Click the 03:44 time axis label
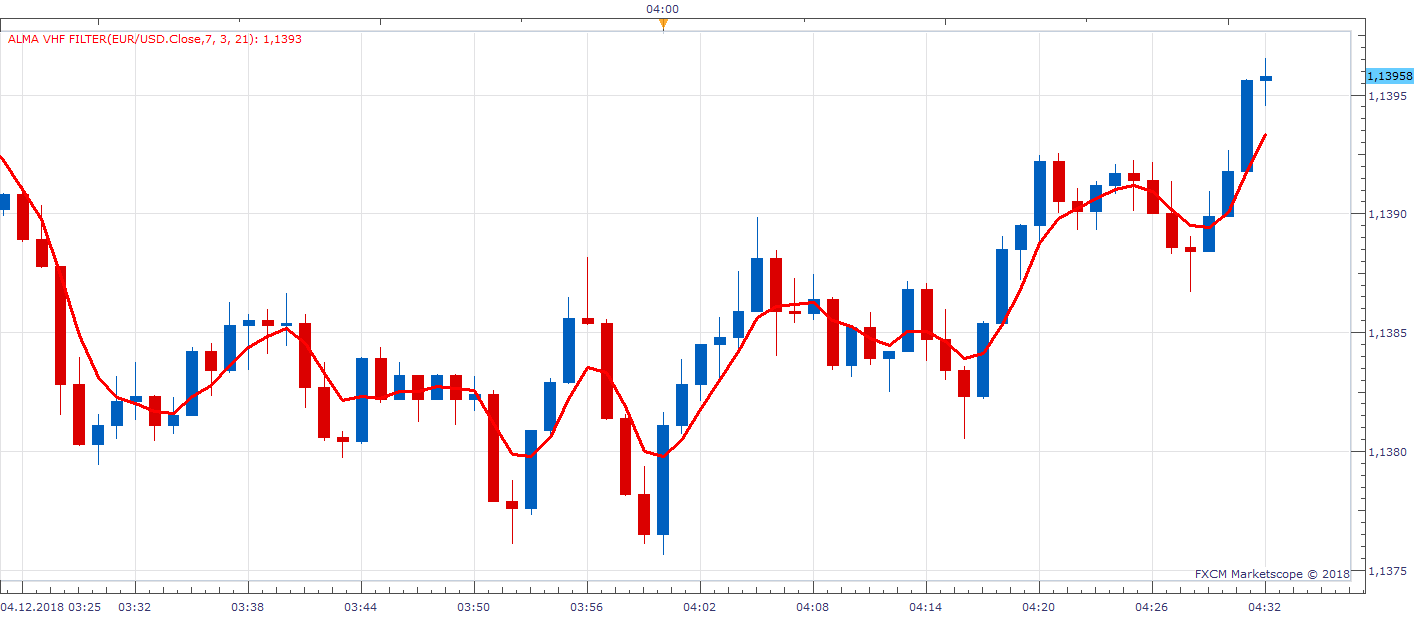Viewport: 1423px width, 619px height. (360, 607)
